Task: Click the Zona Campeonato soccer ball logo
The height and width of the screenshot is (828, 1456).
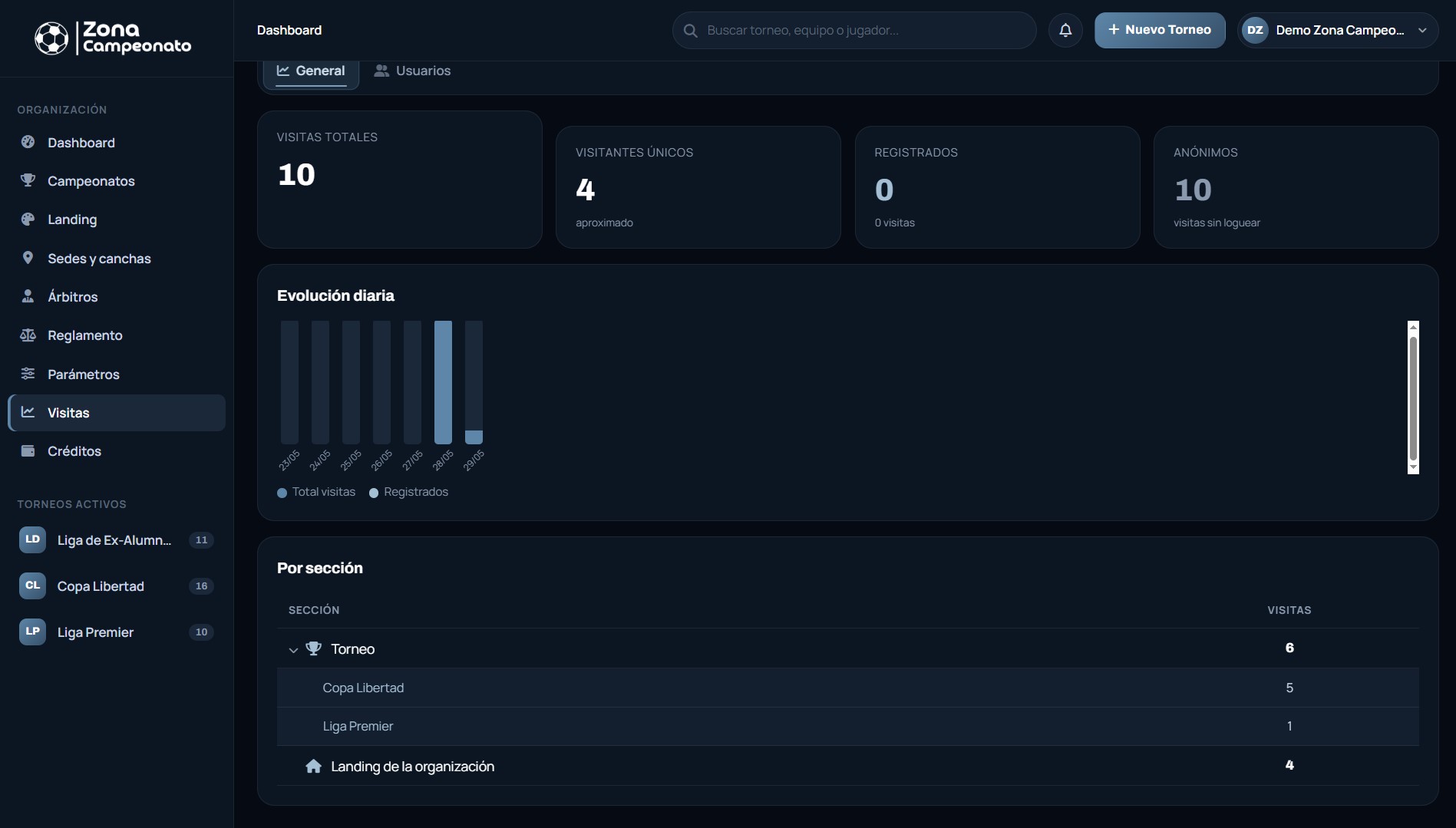Action: tap(51, 38)
